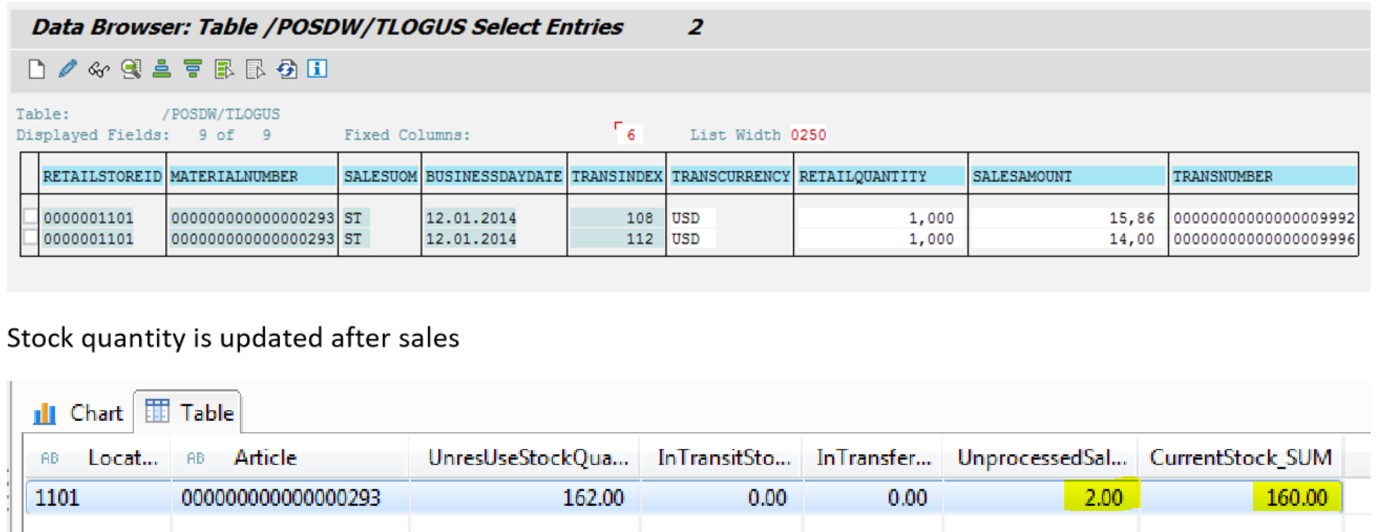Click the pencil Change icon
This screenshot has height=532, width=1378.
click(67, 69)
